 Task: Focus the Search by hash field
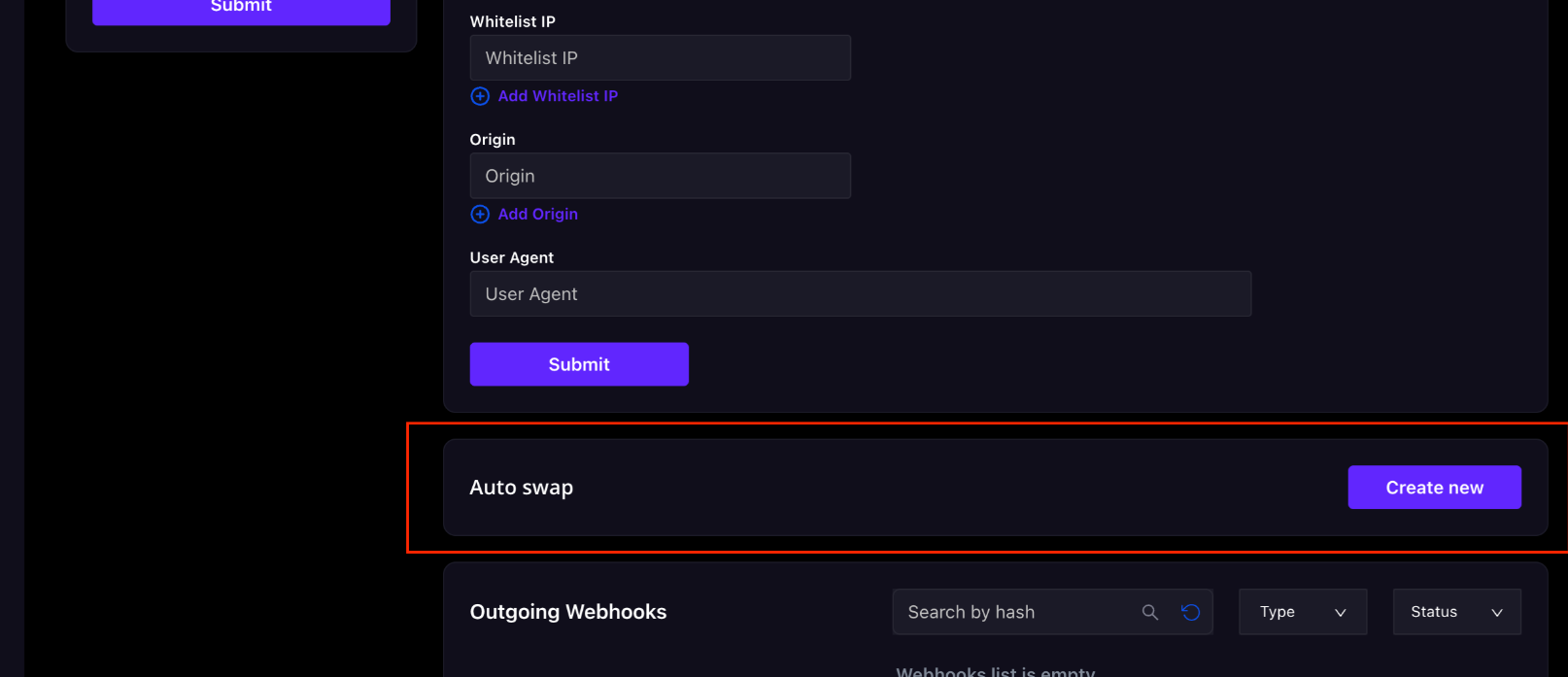1015,612
